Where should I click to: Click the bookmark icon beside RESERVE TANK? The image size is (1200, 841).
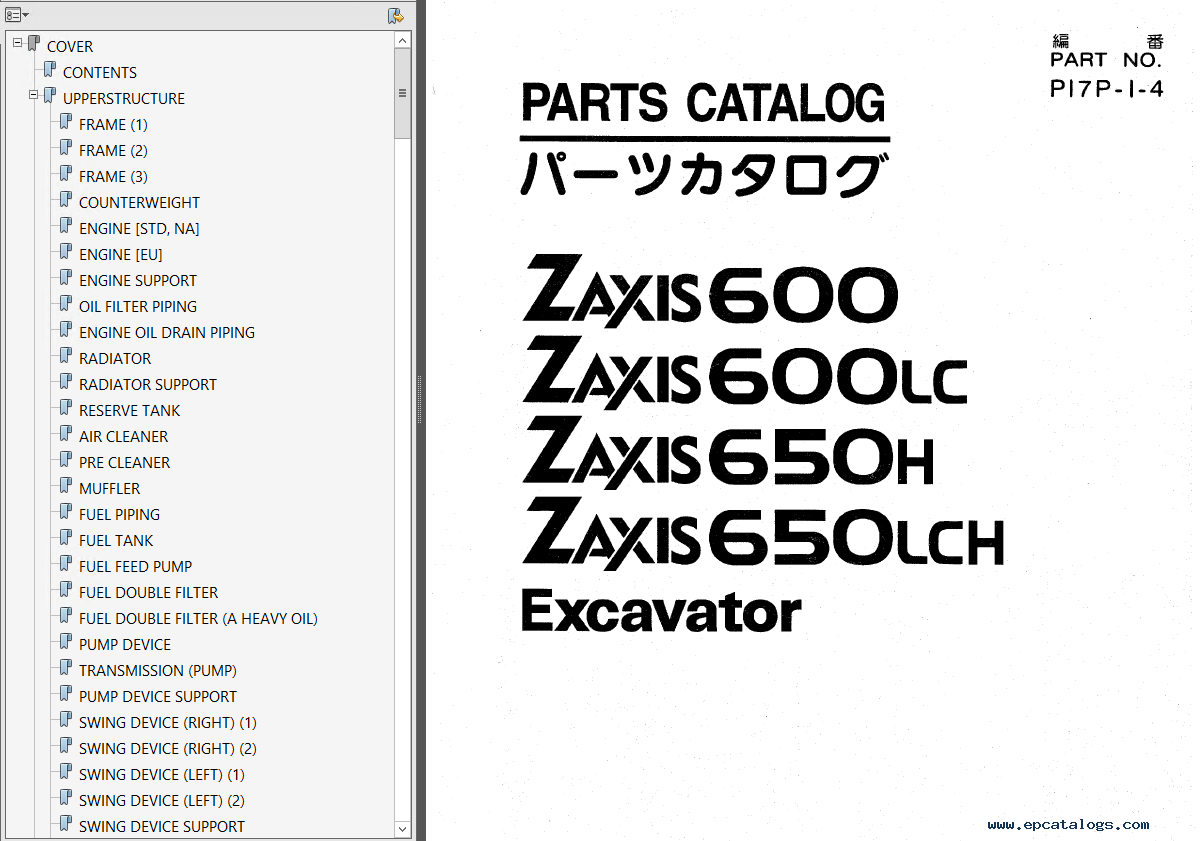pyautogui.click(x=66, y=409)
